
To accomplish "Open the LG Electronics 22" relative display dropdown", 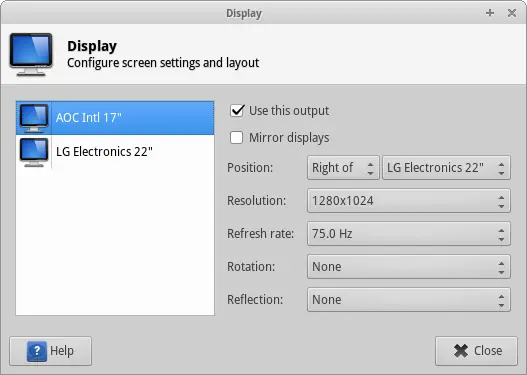I will [446, 167].
